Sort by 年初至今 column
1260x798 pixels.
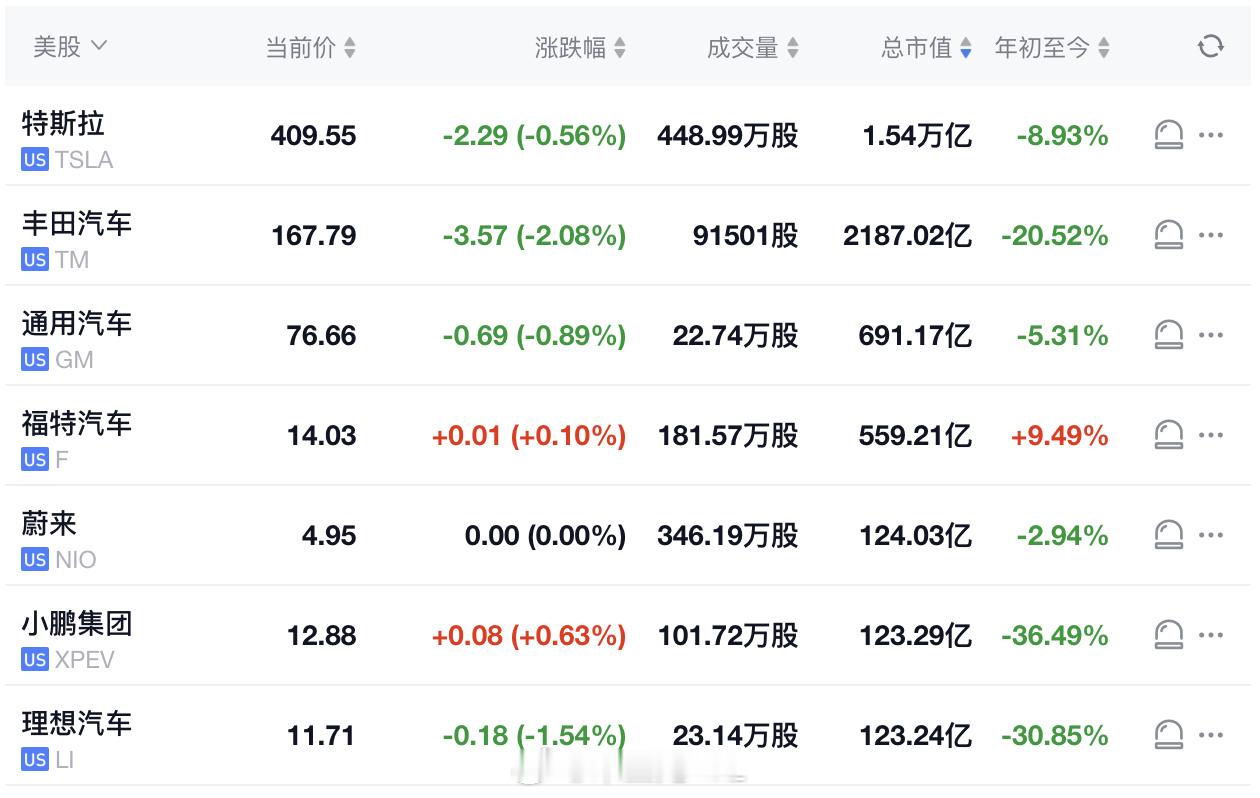click(1052, 47)
